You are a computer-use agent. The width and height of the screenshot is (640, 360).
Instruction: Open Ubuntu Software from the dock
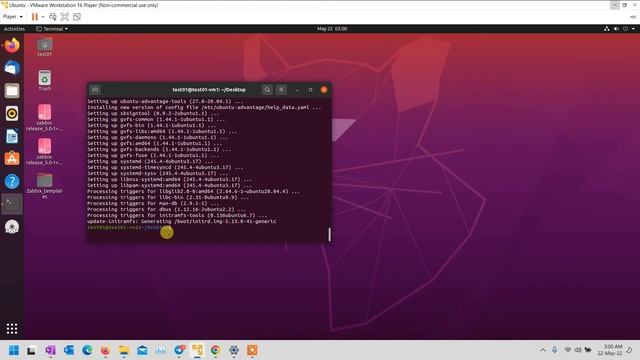pos(12,158)
